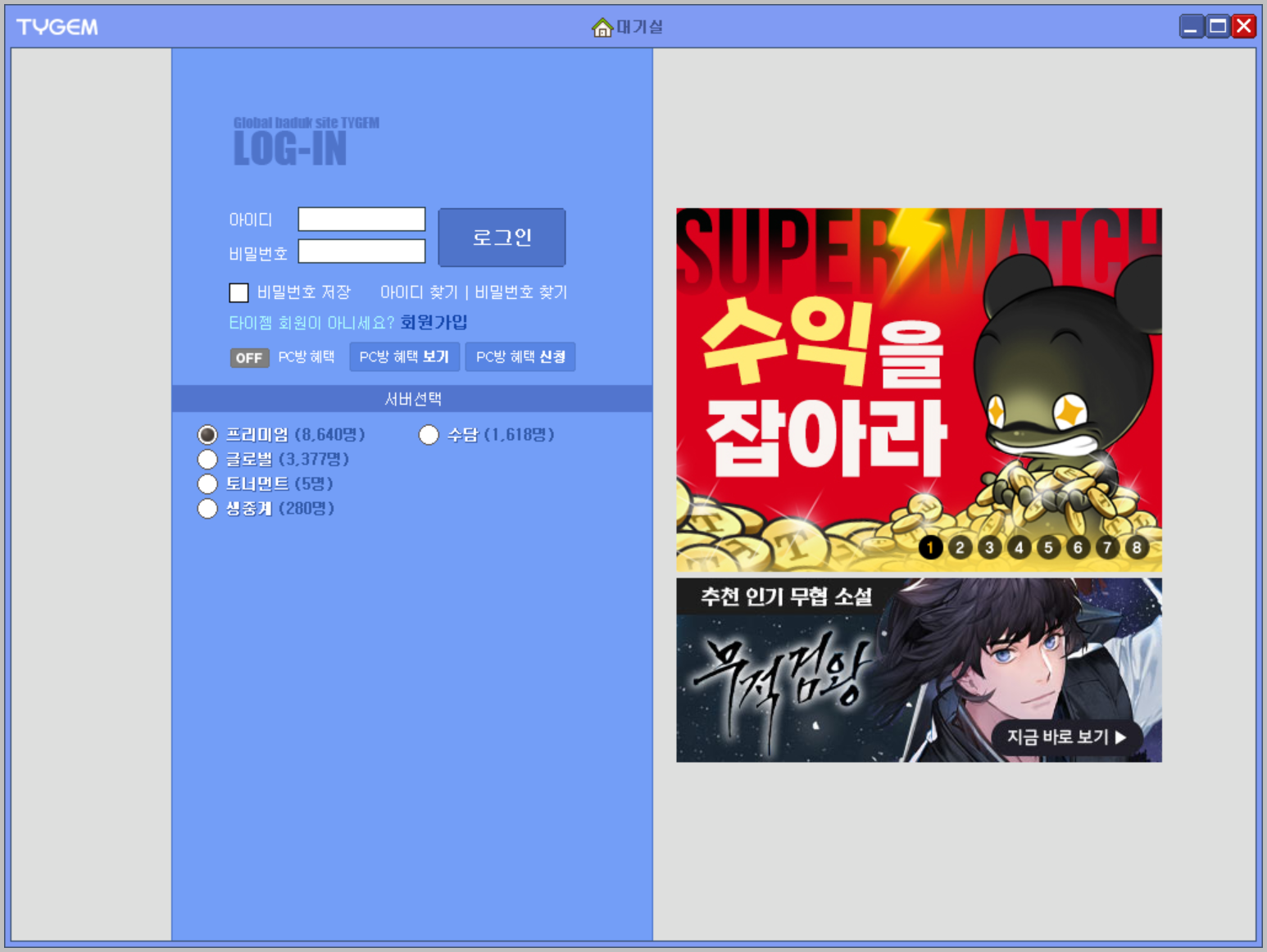Click the 로그인 button

pyautogui.click(x=502, y=238)
